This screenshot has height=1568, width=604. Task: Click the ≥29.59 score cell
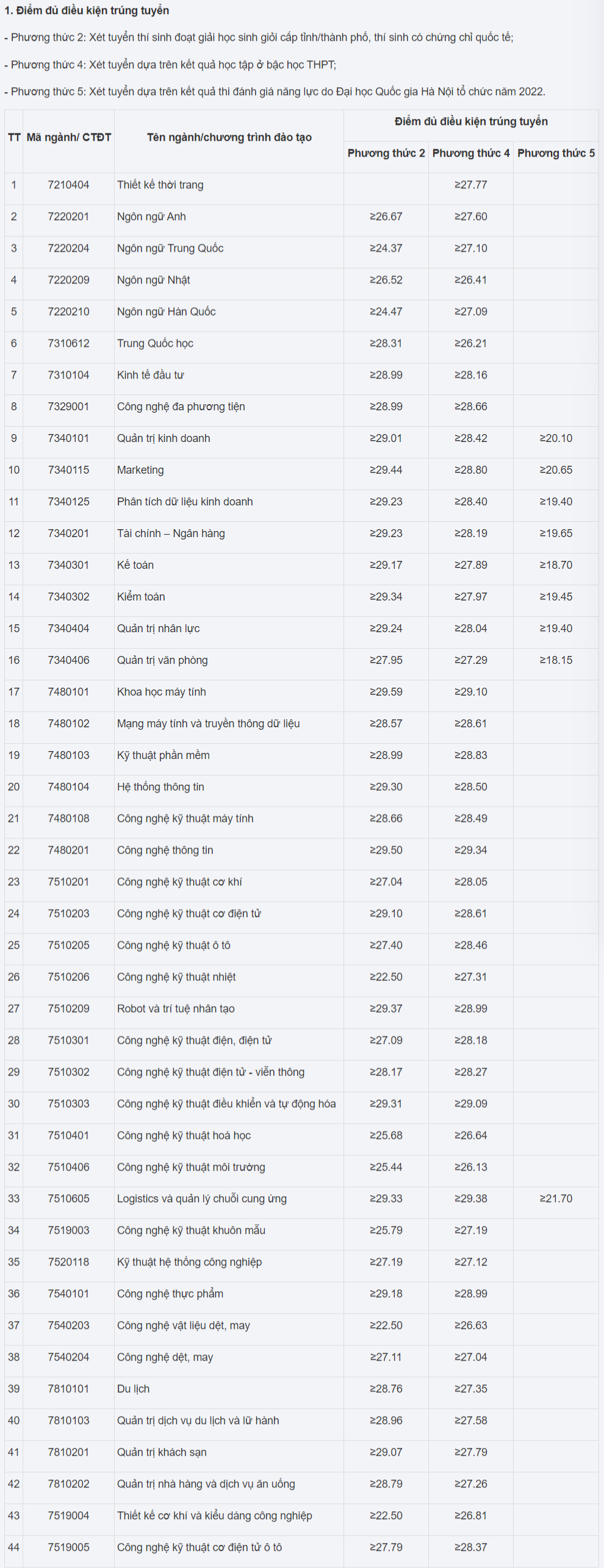pos(386,692)
